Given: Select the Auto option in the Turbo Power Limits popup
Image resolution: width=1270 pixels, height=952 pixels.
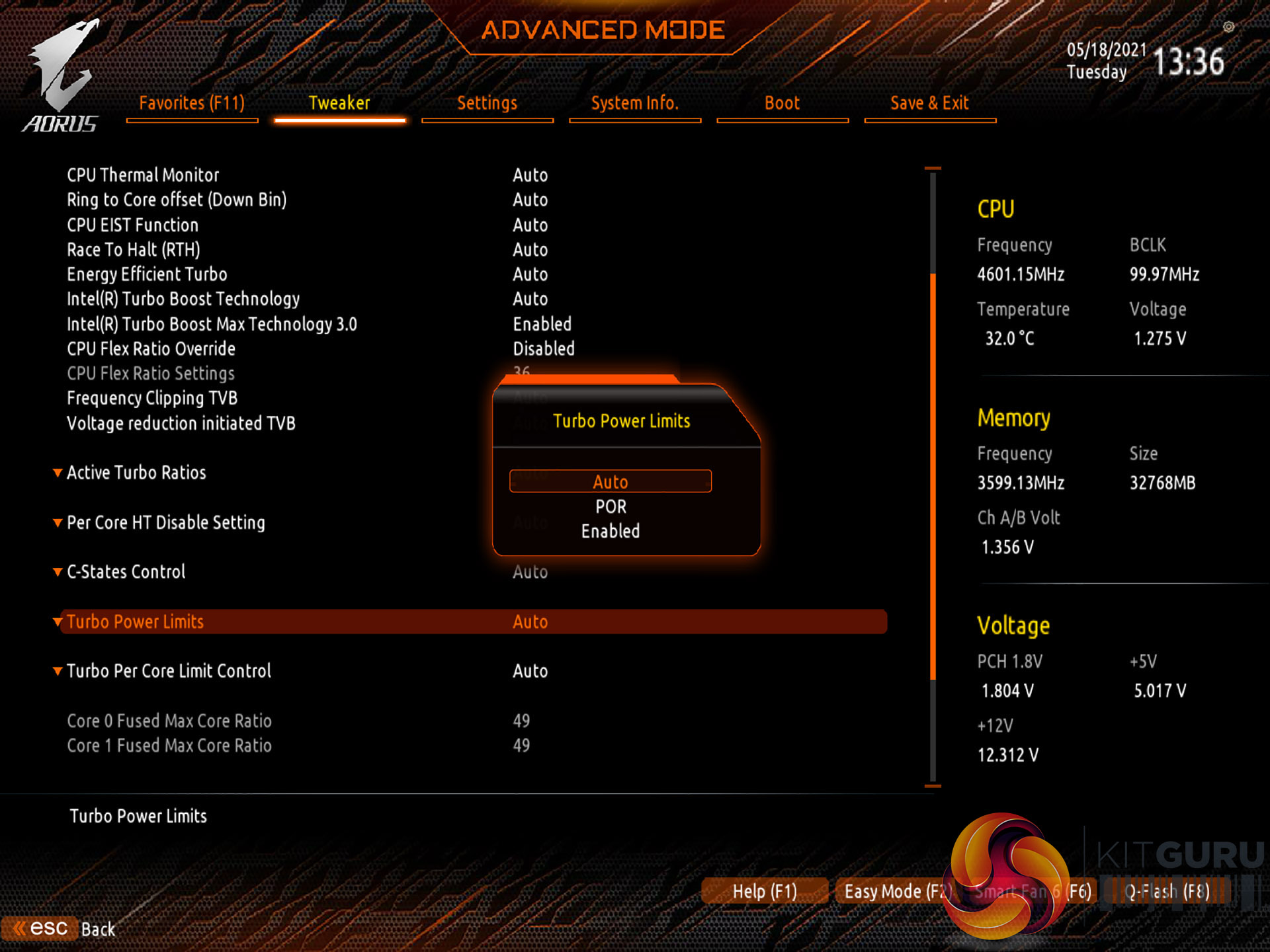Looking at the screenshot, I should click(x=610, y=481).
